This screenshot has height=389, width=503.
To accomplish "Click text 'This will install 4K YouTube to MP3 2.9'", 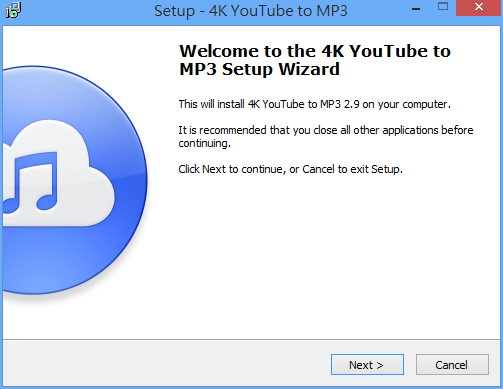I will click(x=269, y=104).
